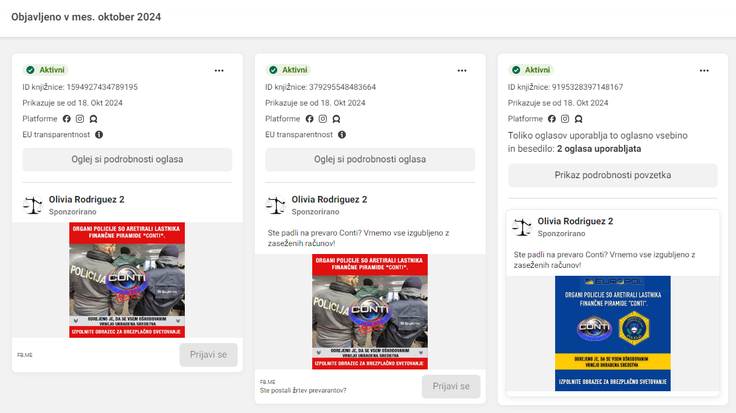Click scales avatar in ad 379295548483664
The image size is (736, 413).
click(276, 205)
